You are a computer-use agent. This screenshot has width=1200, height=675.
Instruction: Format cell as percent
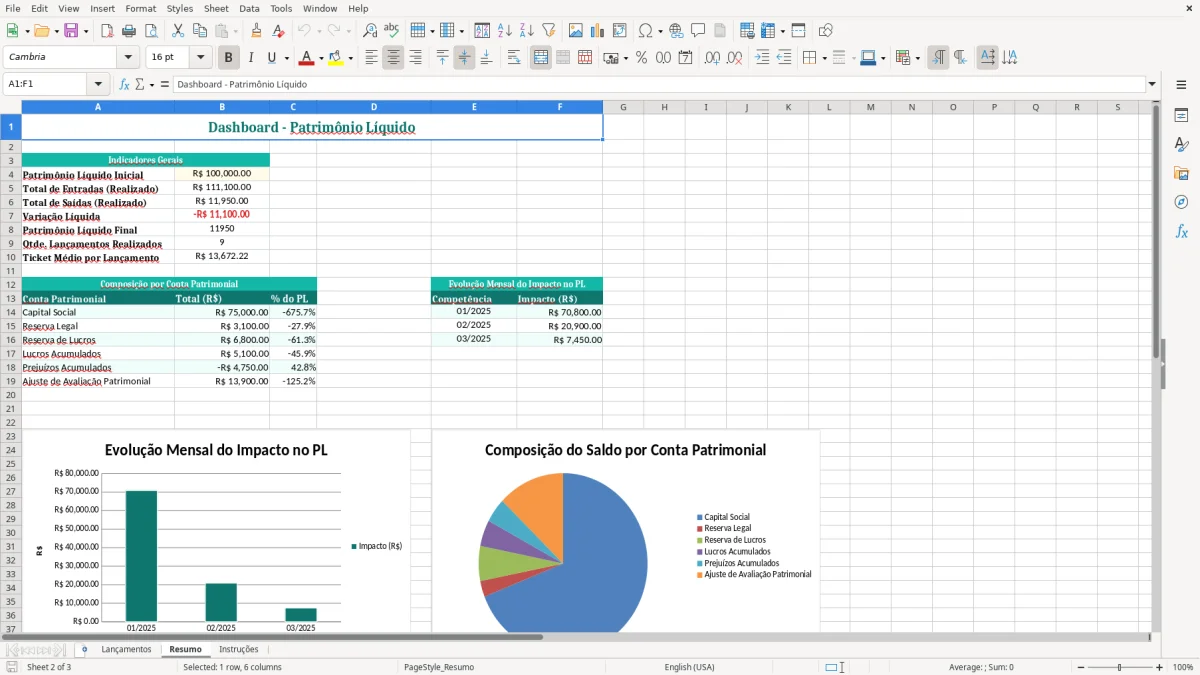click(x=641, y=58)
